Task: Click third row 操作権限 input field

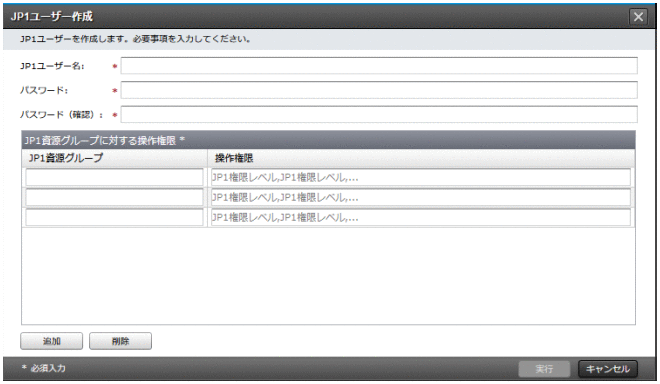Action: coord(420,218)
